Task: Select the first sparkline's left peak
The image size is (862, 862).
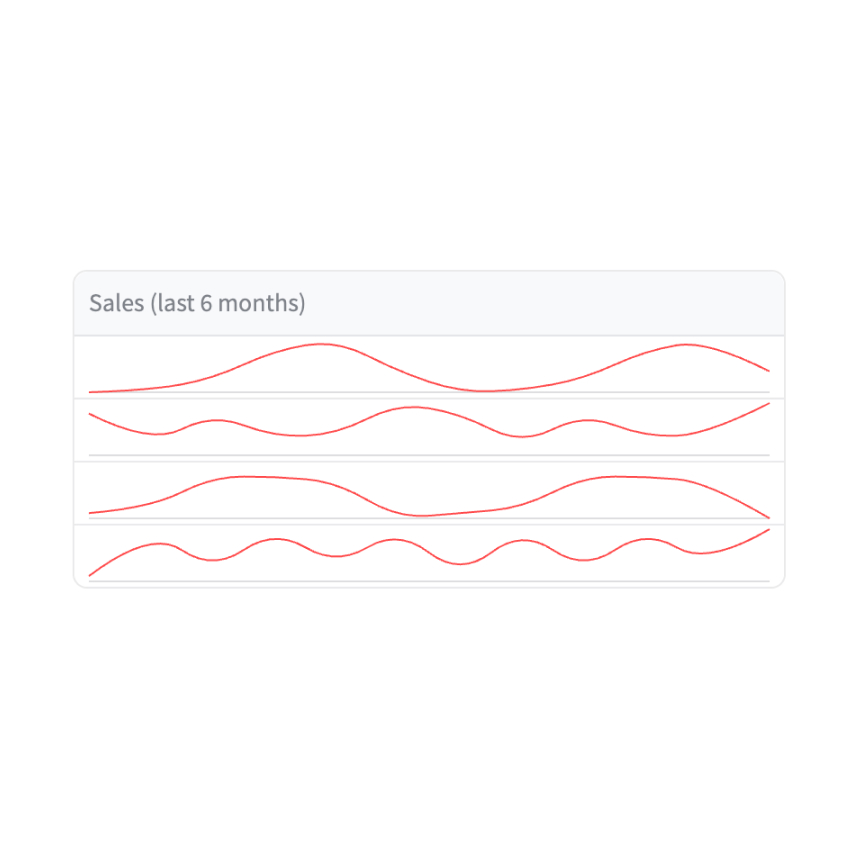Action: [321, 345]
